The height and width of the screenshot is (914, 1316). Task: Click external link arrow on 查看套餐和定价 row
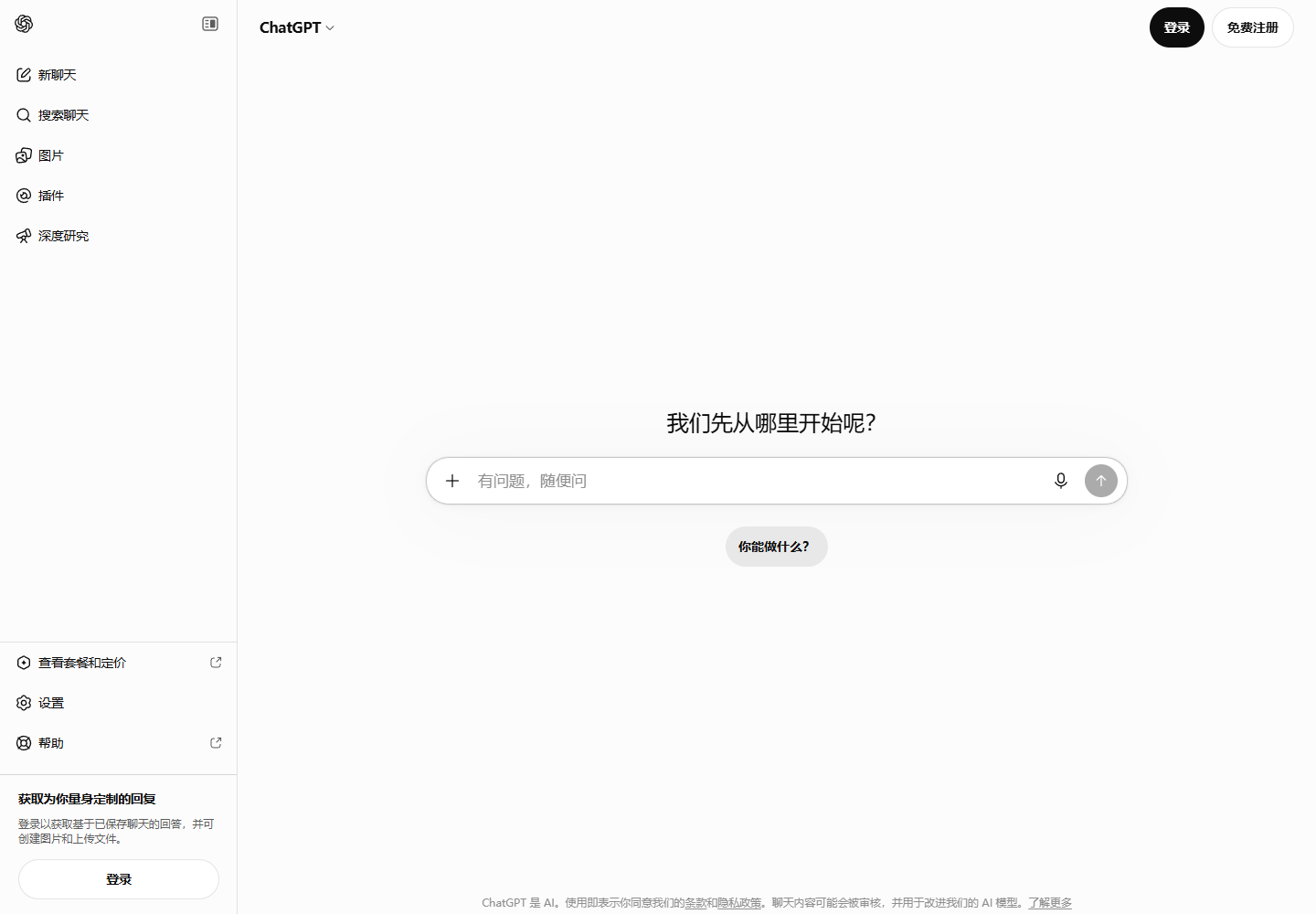click(216, 663)
